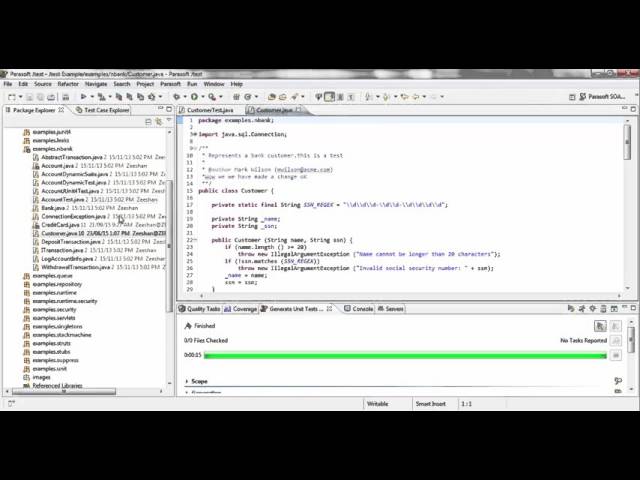Open the Navigate menu
The width and height of the screenshot is (640, 480).
[96, 84]
